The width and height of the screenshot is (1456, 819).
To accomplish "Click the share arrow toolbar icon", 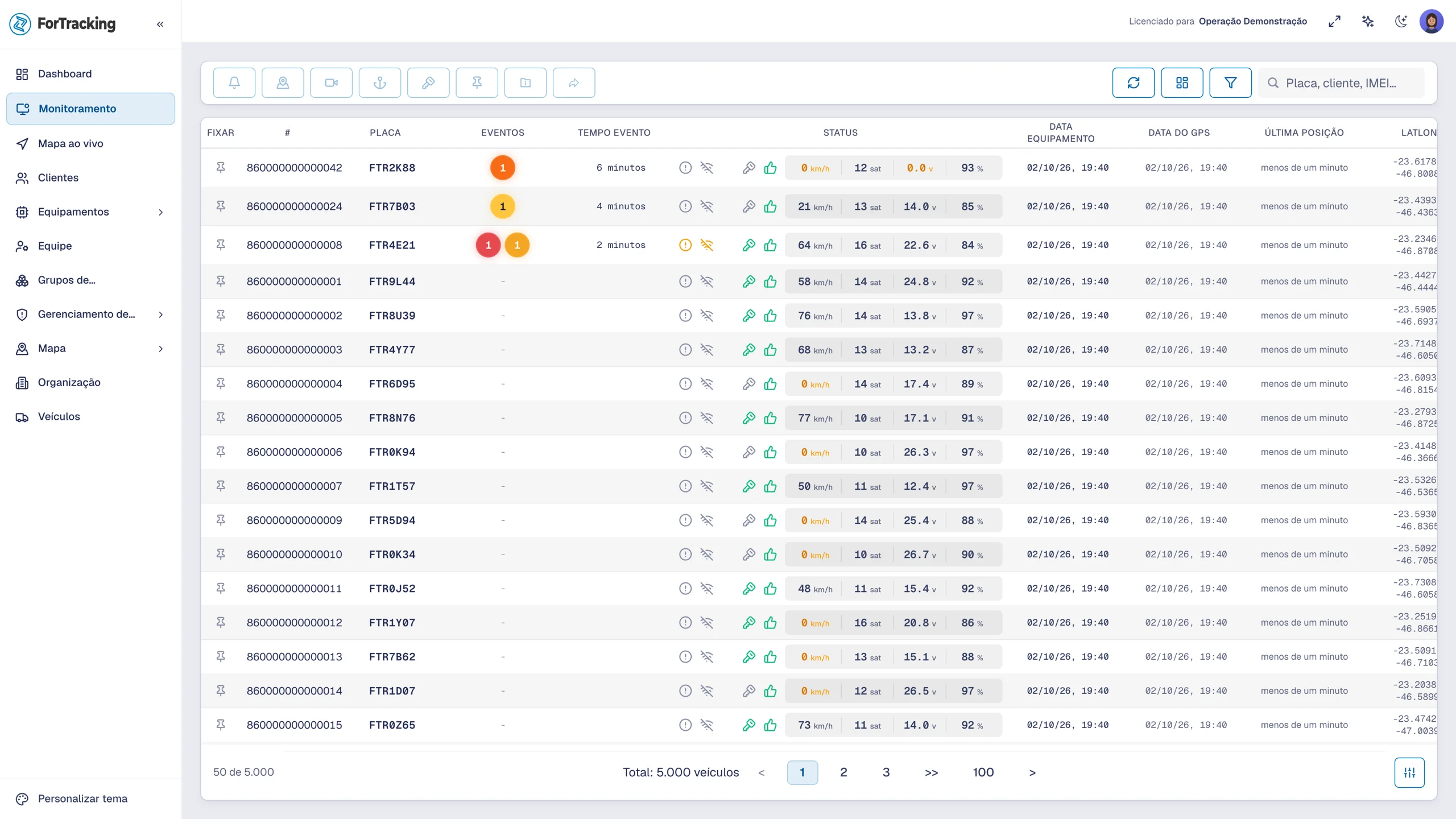I will click(574, 83).
